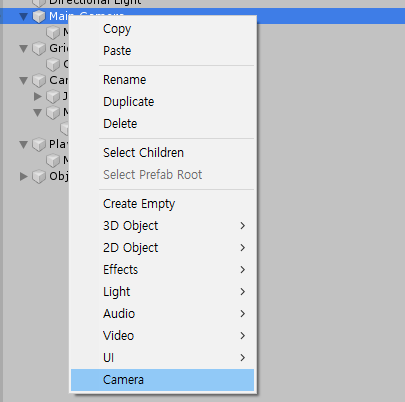Screen dimensions: 405x402
Task: Open the UI submenu
Action: point(162,358)
